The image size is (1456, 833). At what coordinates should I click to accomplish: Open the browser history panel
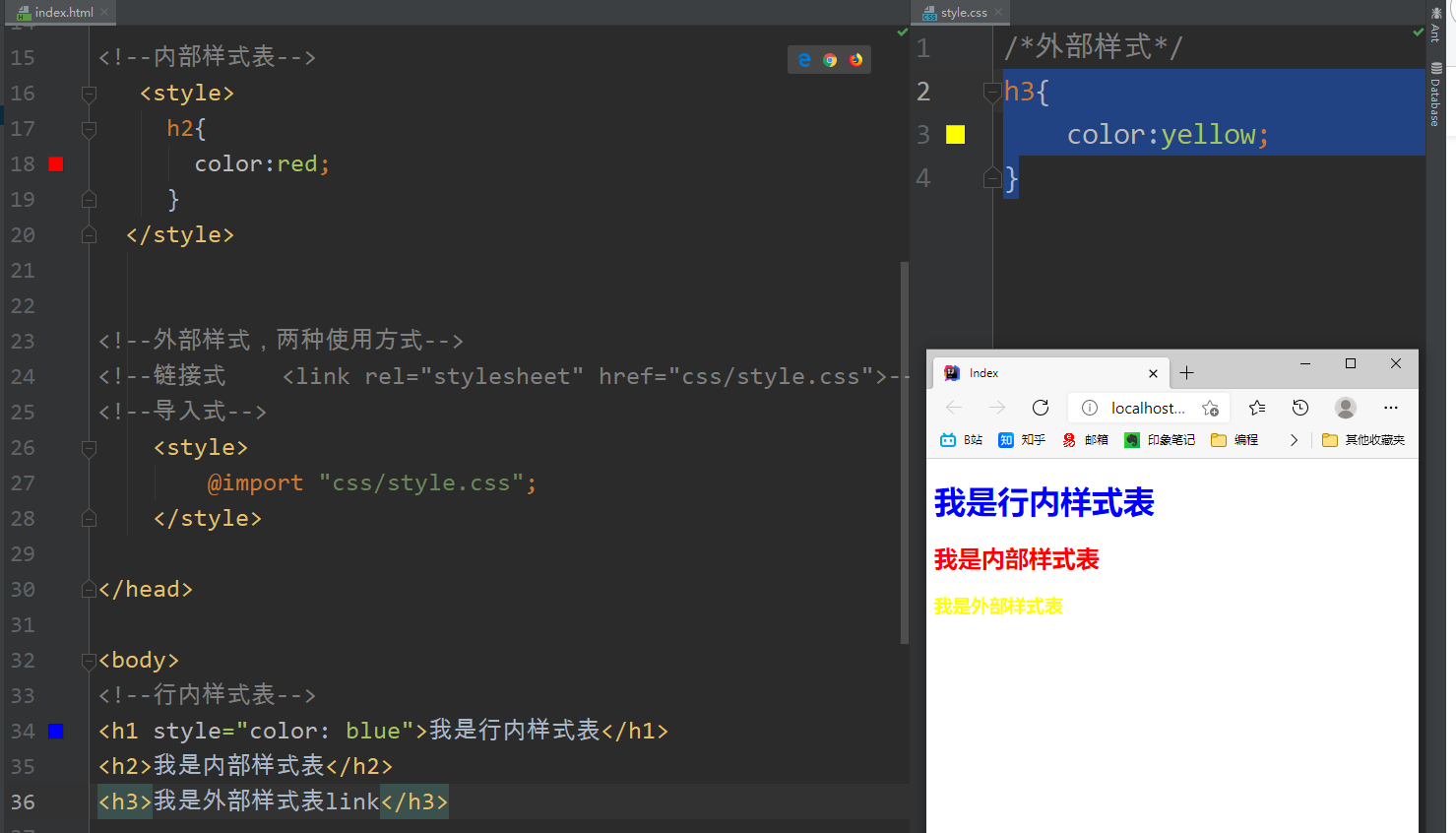coord(1300,407)
